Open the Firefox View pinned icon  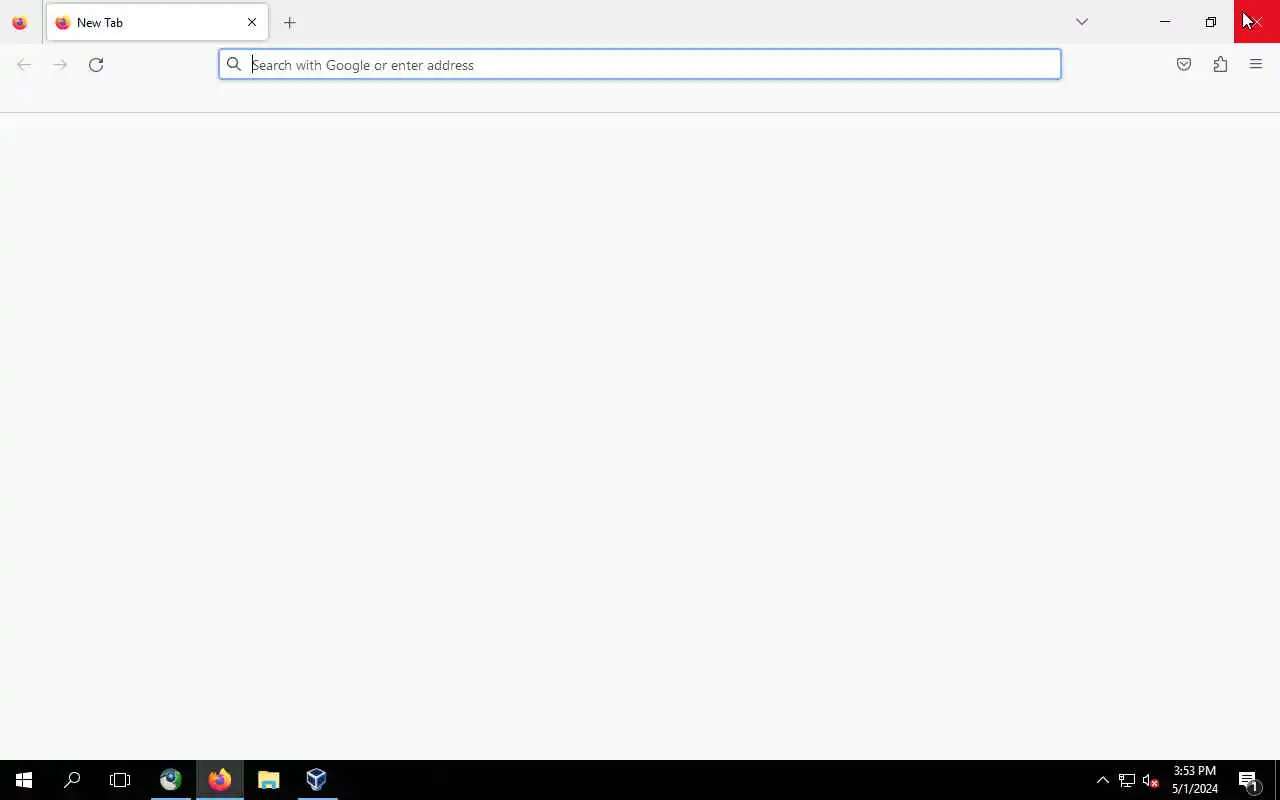[19, 22]
